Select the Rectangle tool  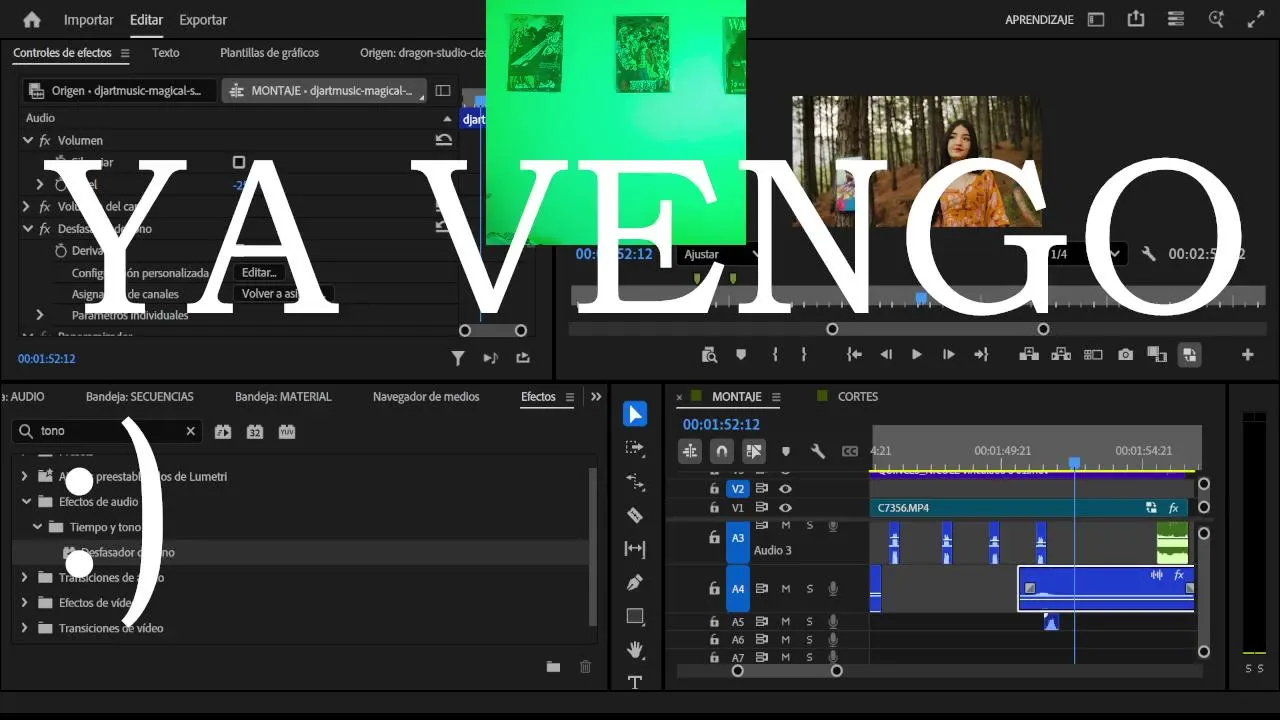pyautogui.click(x=635, y=616)
